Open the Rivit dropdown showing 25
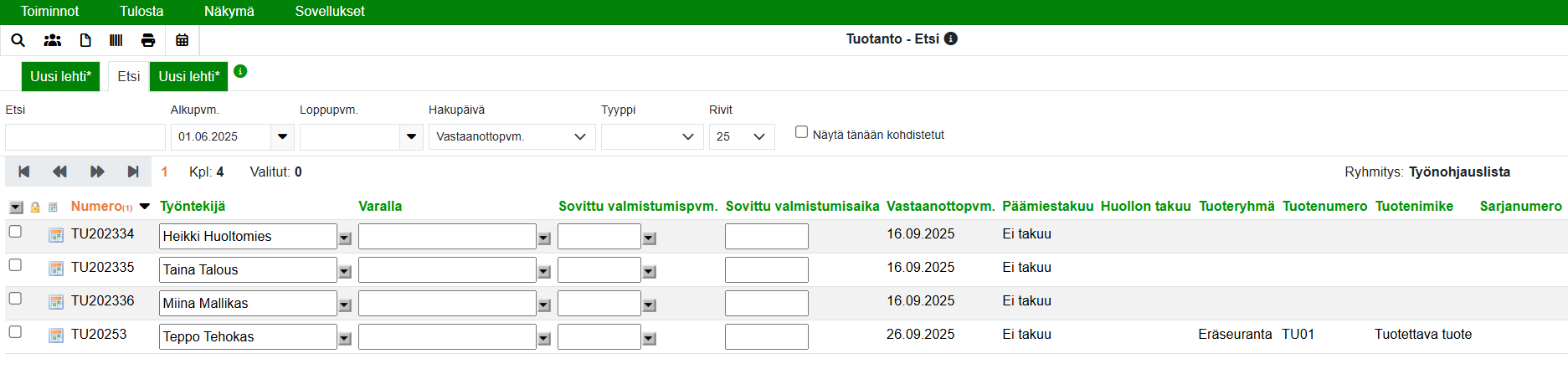 (742, 136)
